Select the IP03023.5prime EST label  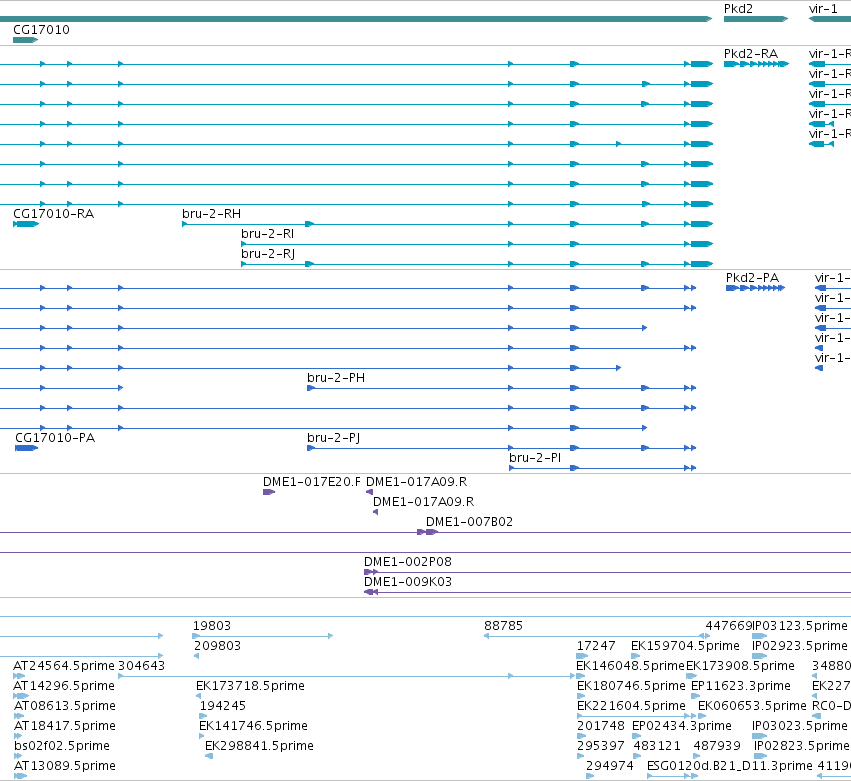[799, 726]
